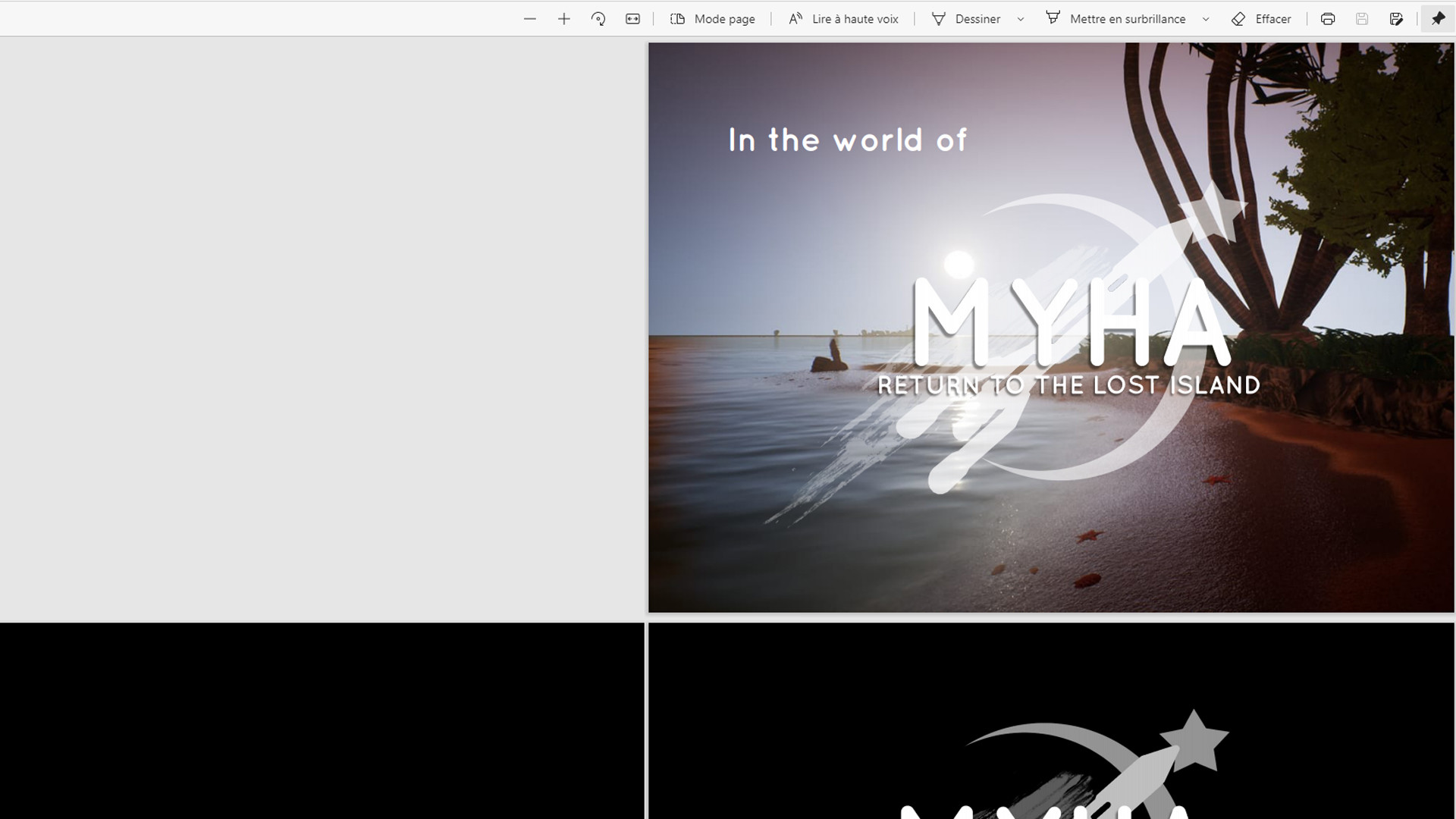The height and width of the screenshot is (819, 1456).
Task: Zoom out of the document
Action: point(529,18)
